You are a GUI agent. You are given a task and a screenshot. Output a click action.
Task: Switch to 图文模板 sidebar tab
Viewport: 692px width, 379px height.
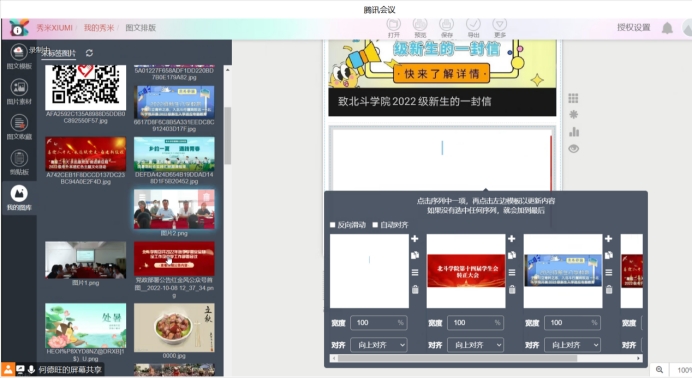coord(19,56)
